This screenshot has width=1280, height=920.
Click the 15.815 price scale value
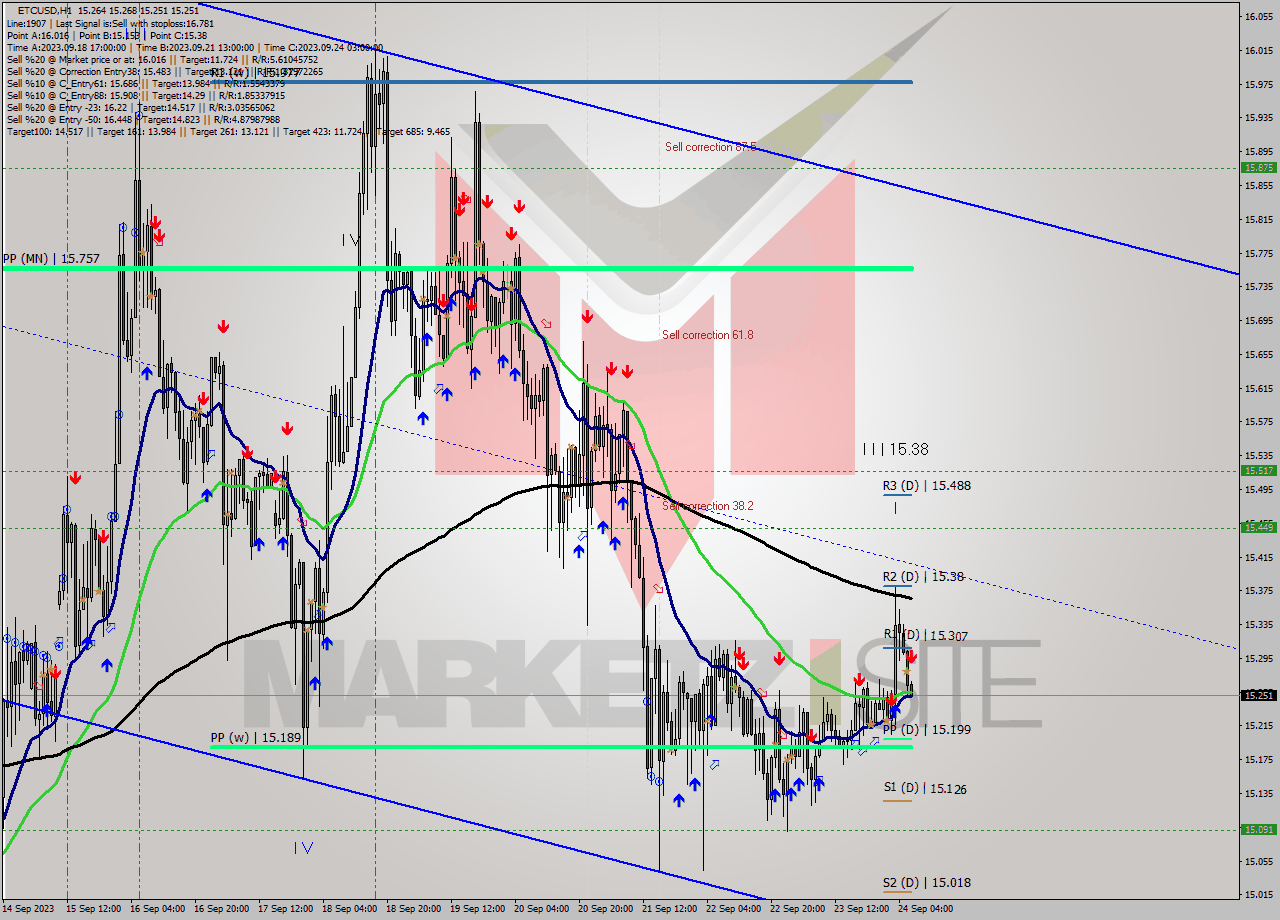tap(1258, 219)
